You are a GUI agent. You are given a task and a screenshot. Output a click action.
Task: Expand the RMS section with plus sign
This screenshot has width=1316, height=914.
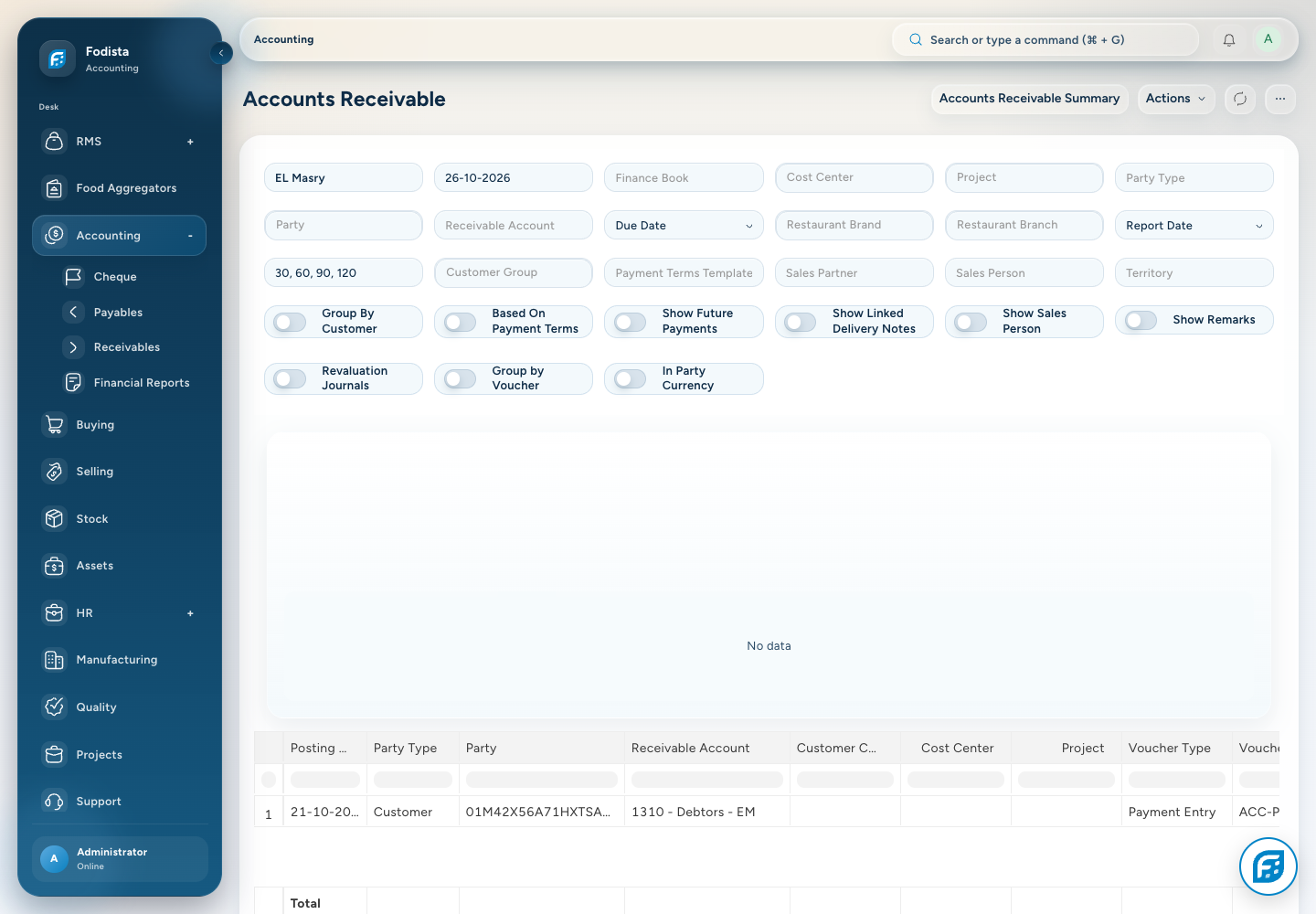click(190, 142)
